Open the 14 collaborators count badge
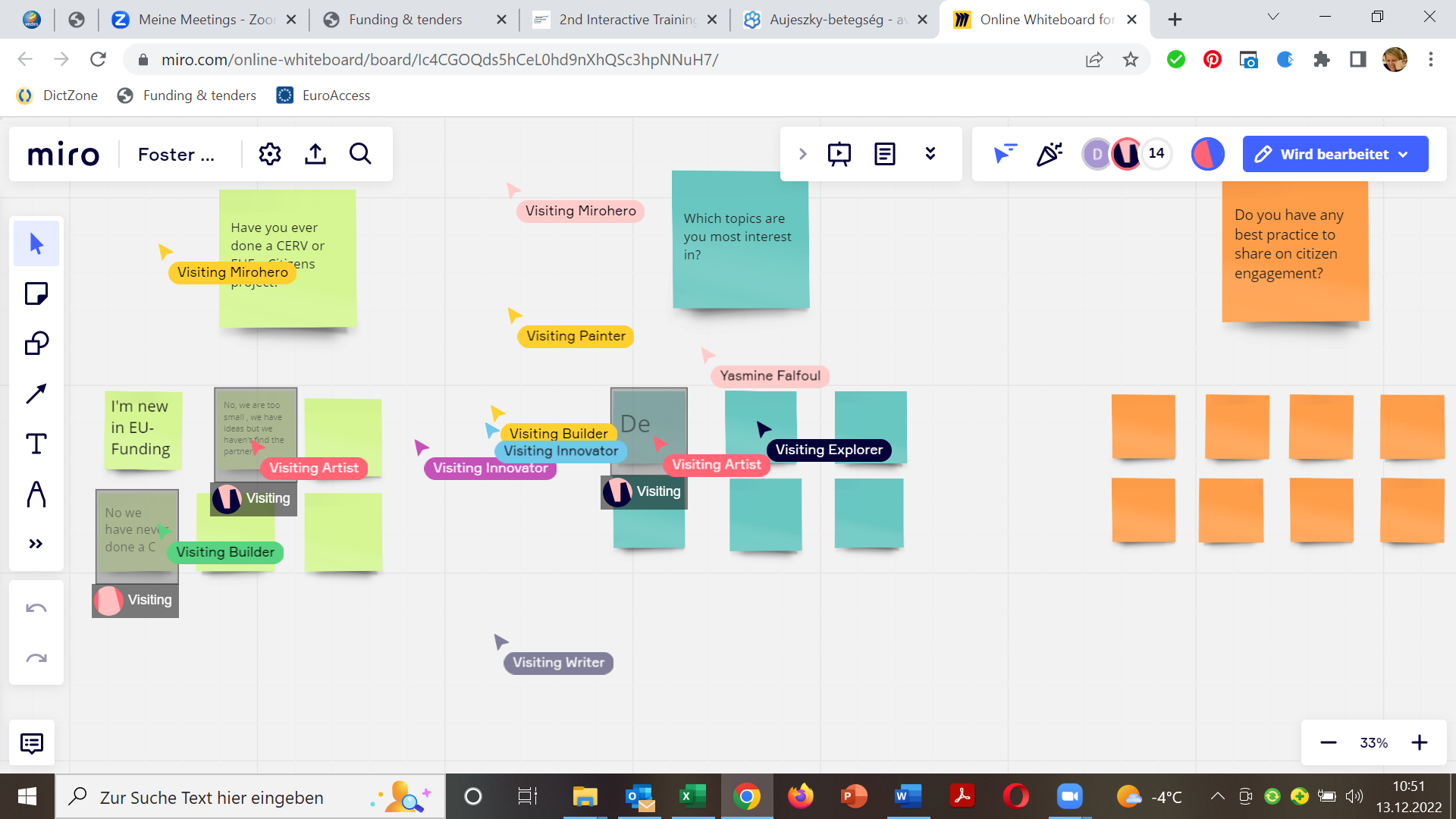Screen dimensions: 1456x819 pyautogui.click(x=1156, y=154)
